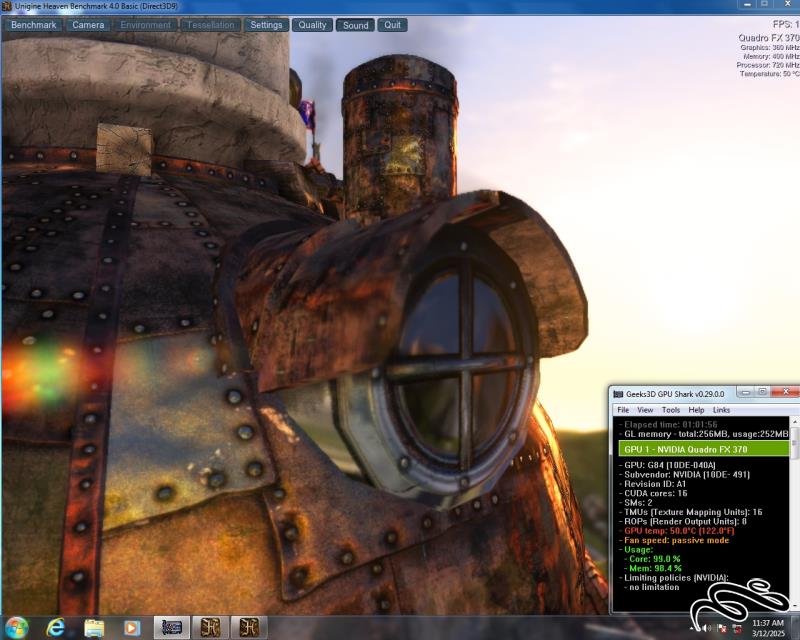Open GPU Shark Tools menu
This screenshot has width=800, height=640.
coord(671,410)
